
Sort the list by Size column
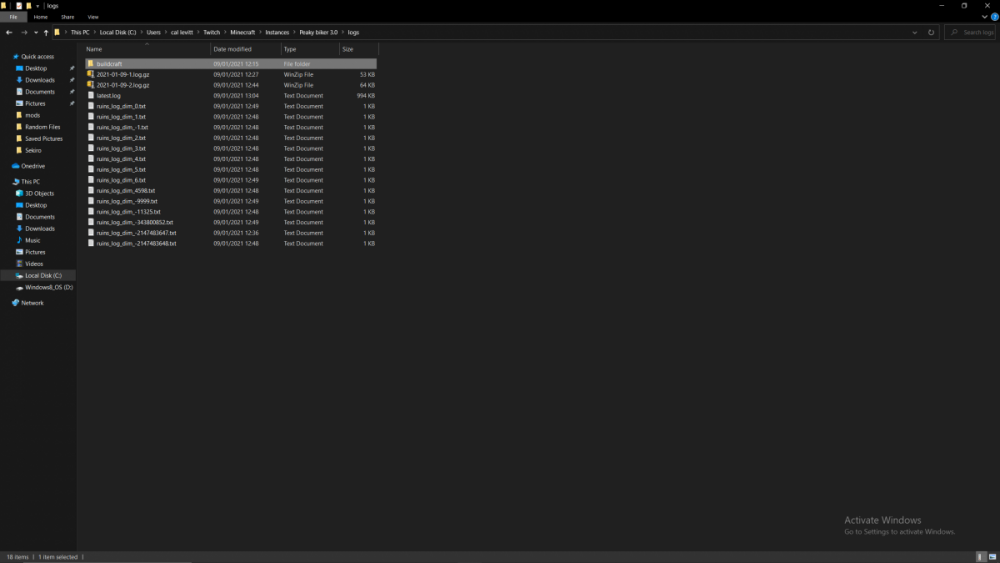coord(348,49)
